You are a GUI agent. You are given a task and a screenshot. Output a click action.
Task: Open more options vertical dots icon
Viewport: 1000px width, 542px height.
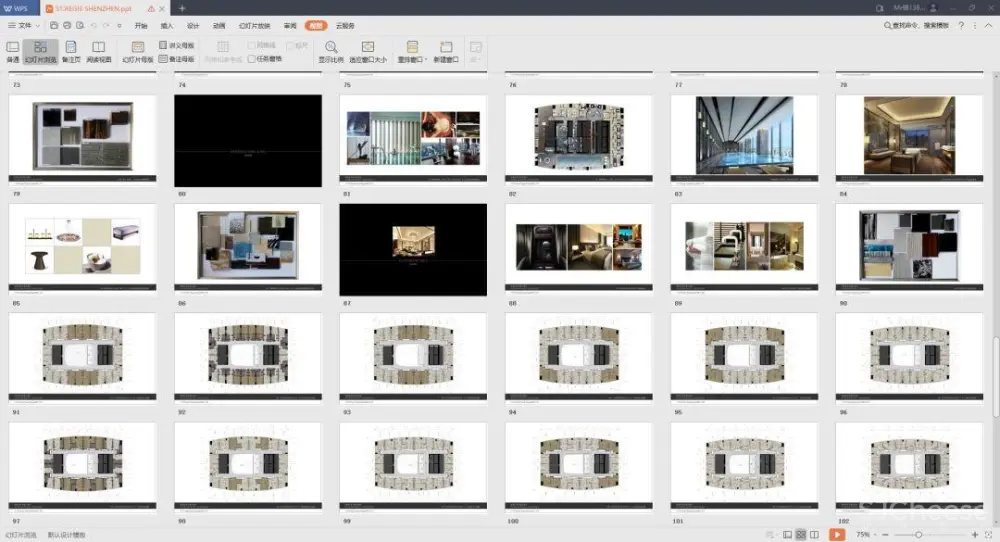pos(974,26)
